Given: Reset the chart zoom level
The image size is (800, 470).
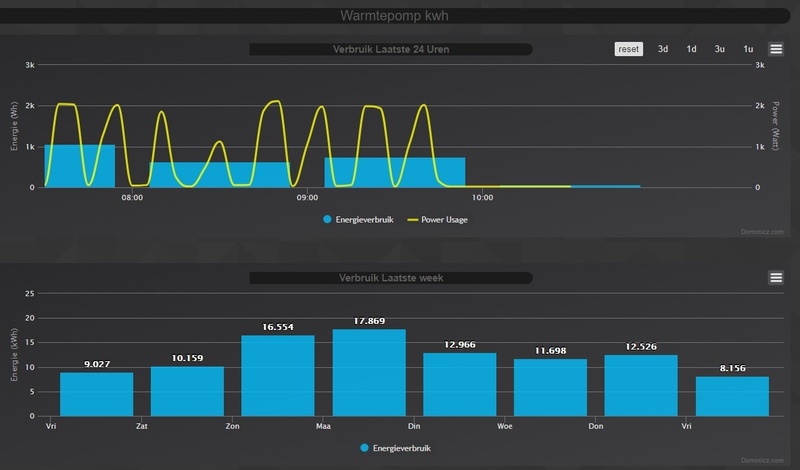Looking at the screenshot, I should coord(628,49).
